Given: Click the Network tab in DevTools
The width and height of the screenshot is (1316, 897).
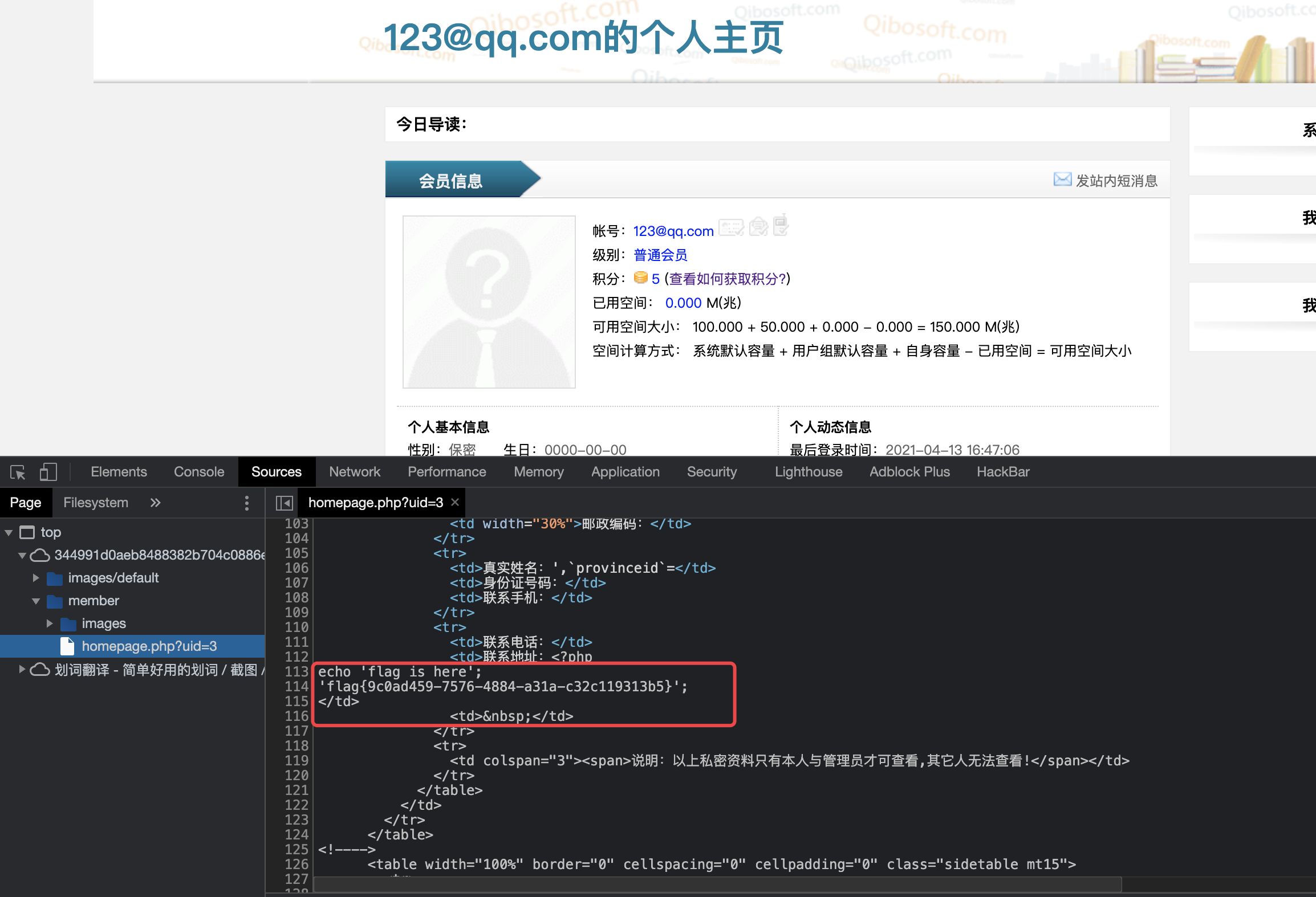Looking at the screenshot, I should tap(353, 472).
